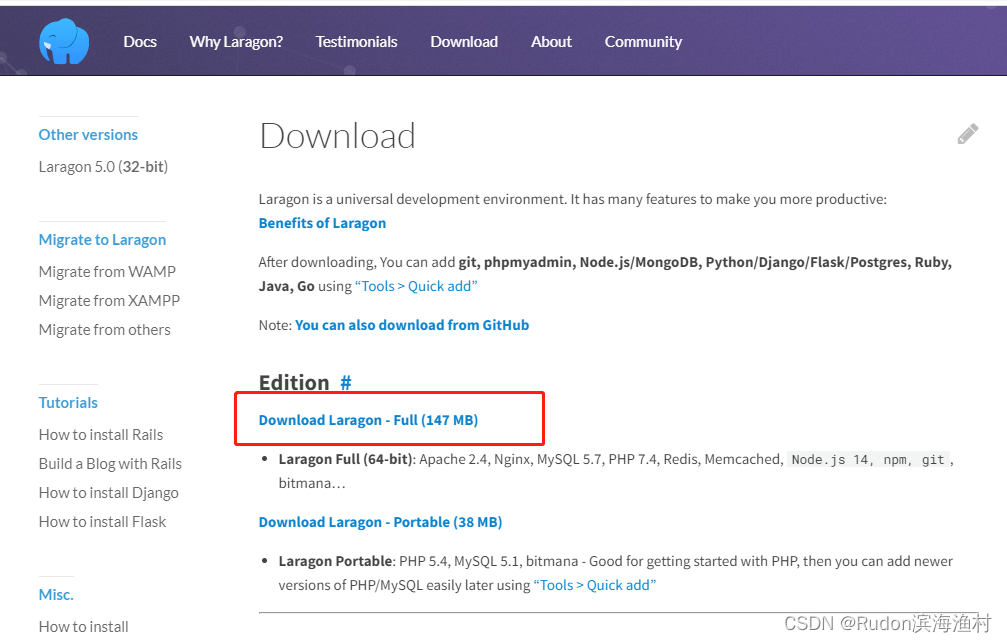Click the # anchor next to Edition
The image size is (1007, 643).
click(346, 383)
